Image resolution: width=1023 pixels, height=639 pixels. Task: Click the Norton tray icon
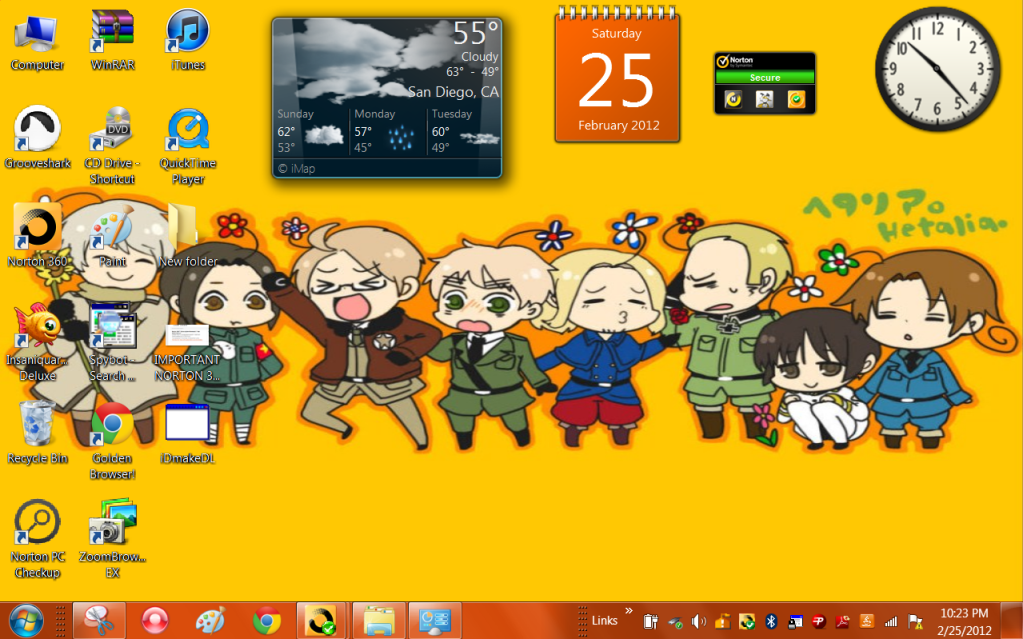(747, 621)
